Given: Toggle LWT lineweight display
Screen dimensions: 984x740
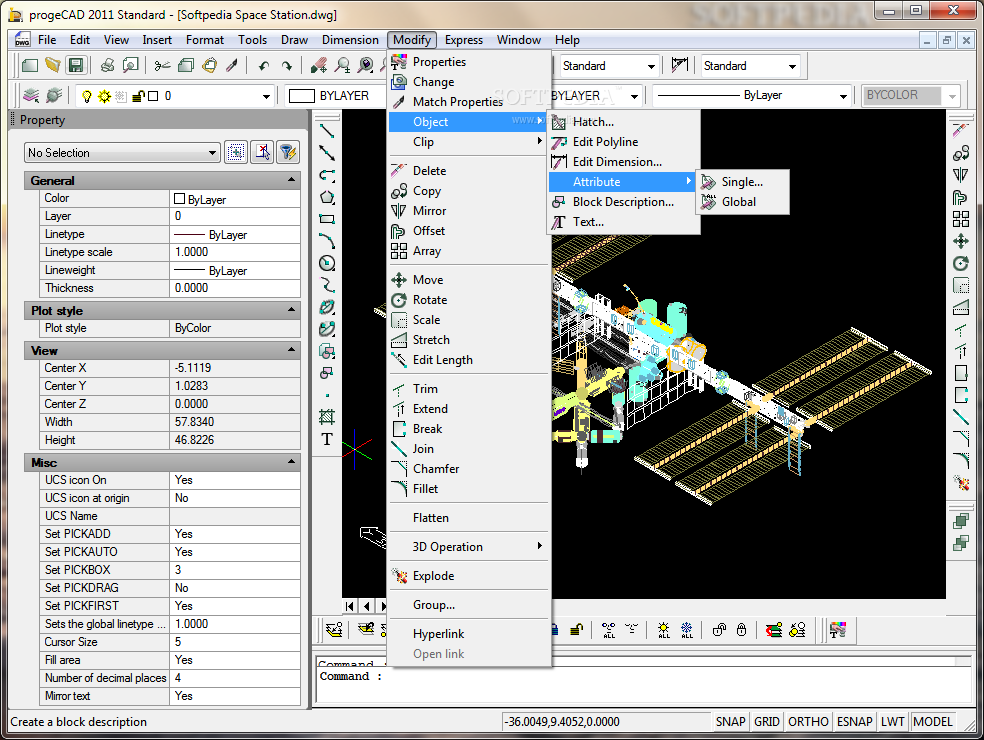Looking at the screenshot, I should pyautogui.click(x=892, y=722).
